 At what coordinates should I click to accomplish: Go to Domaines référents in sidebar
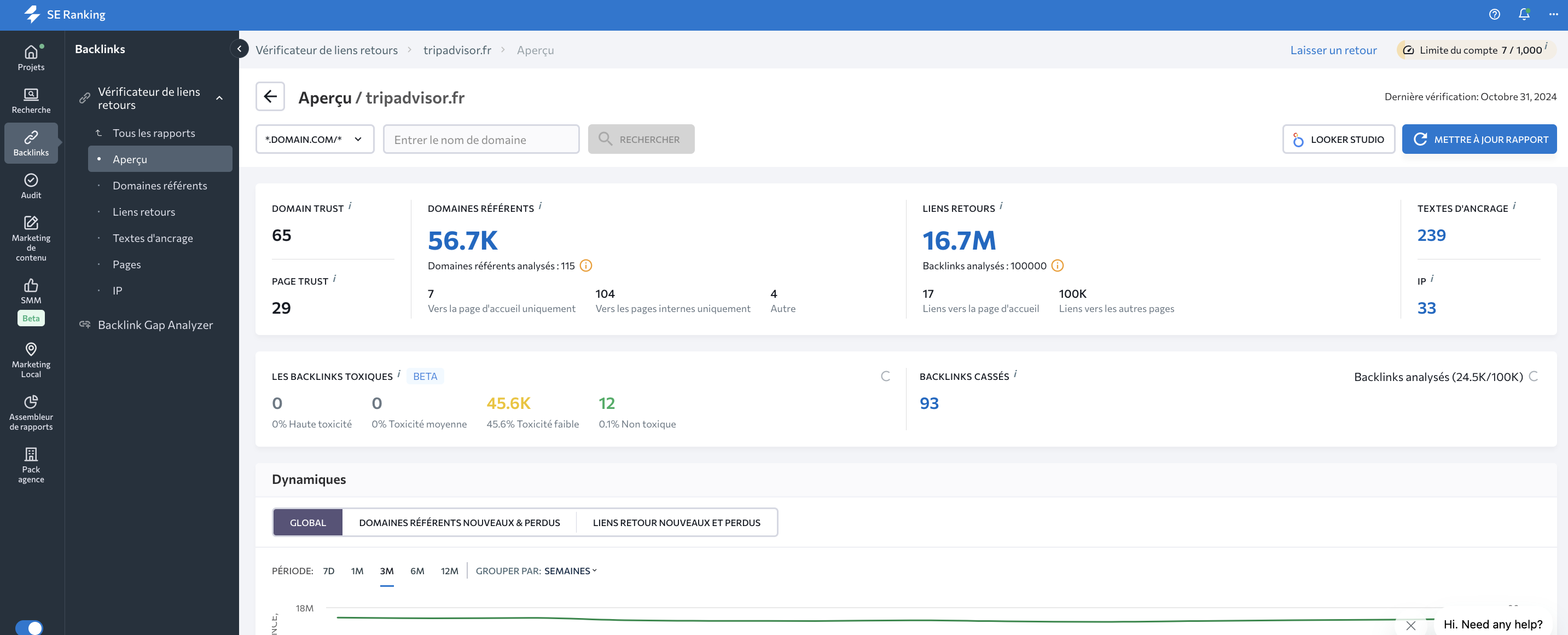(159, 185)
